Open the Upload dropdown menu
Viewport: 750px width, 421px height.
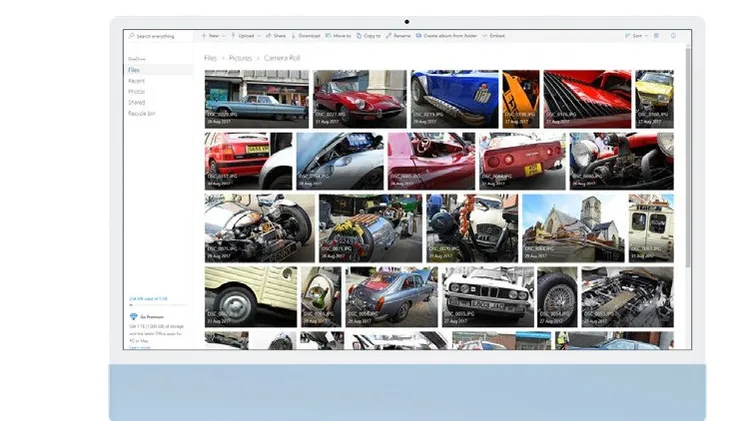[x=246, y=36]
